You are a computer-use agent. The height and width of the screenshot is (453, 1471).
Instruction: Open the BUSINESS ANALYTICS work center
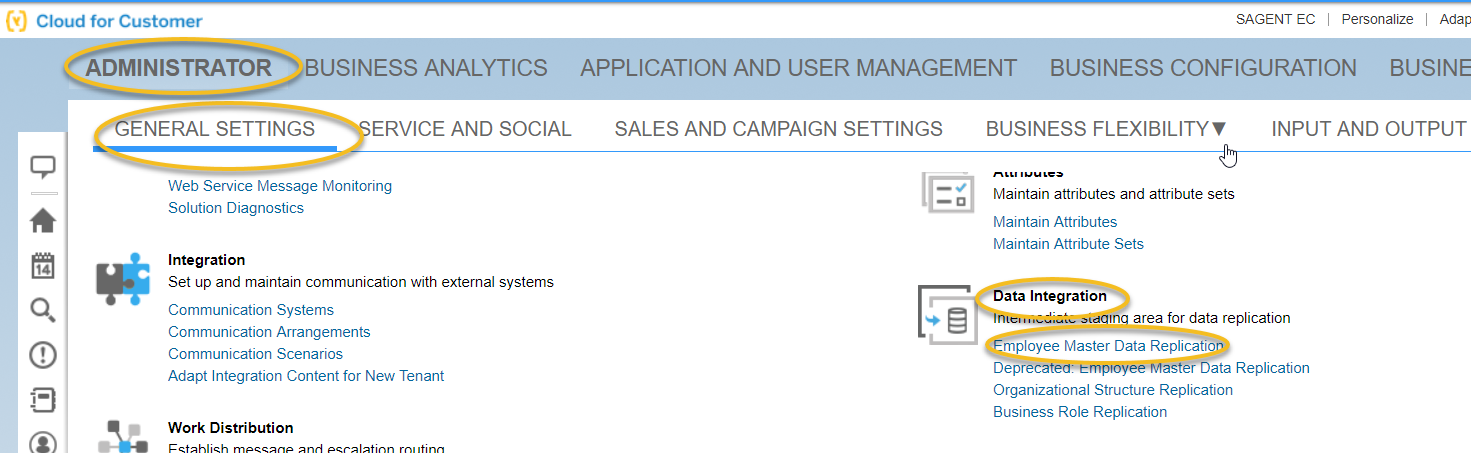426,68
